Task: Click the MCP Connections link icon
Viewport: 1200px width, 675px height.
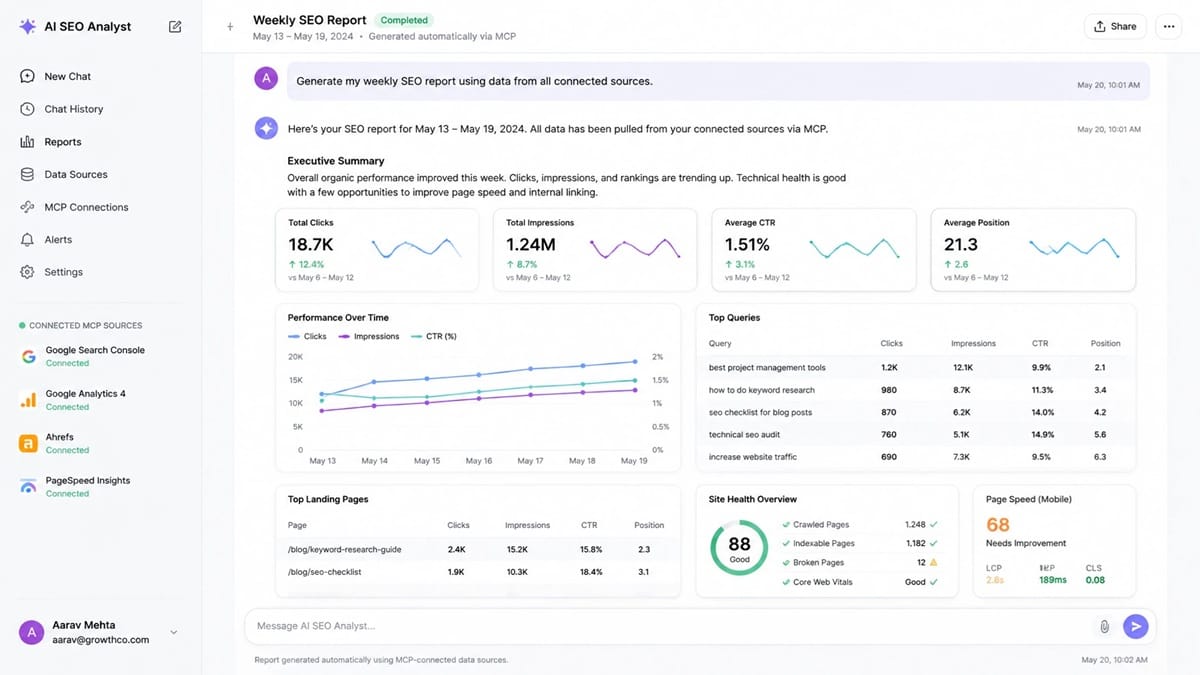Action: tap(27, 207)
